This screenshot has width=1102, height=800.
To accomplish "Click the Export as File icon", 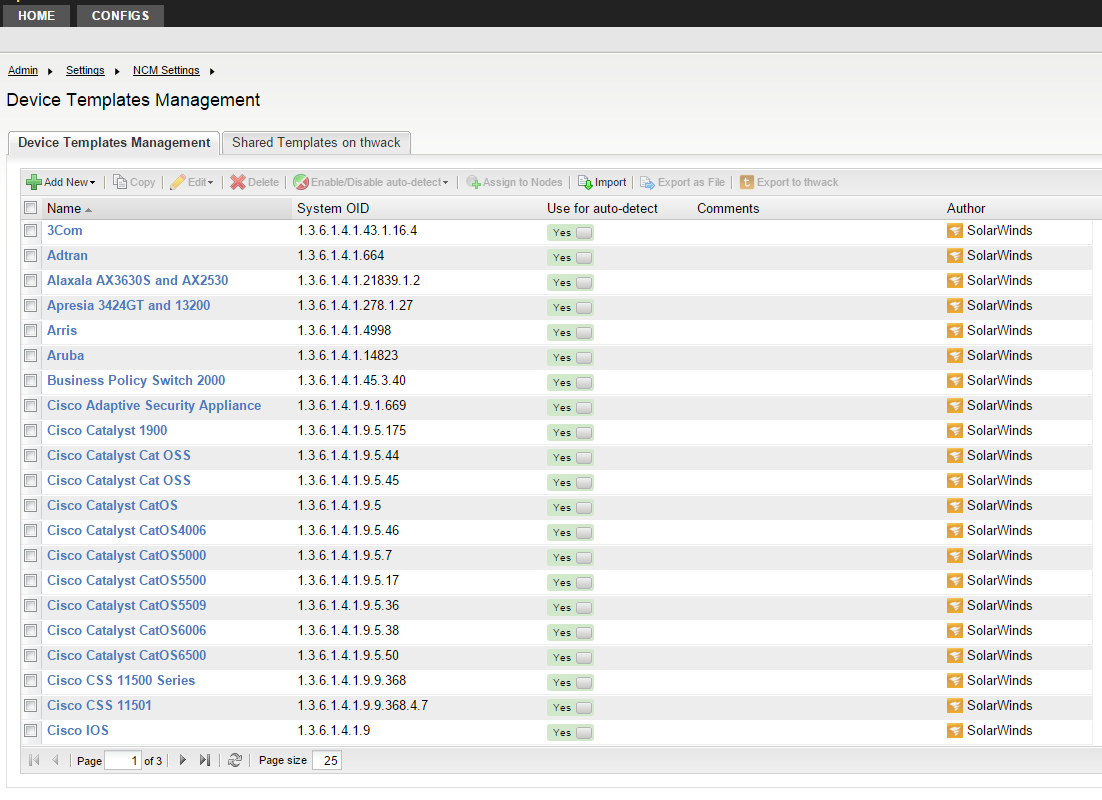I will [647, 182].
